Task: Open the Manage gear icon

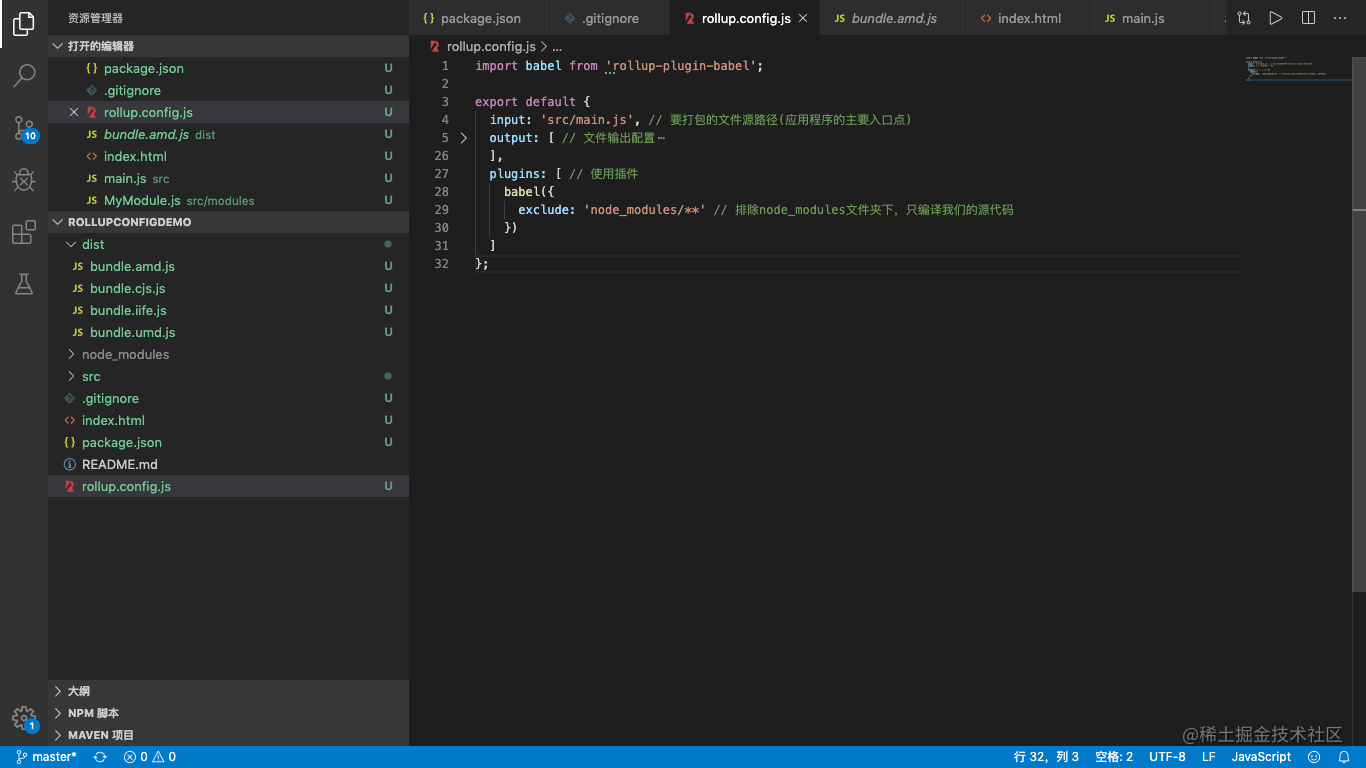Action: coord(24,719)
